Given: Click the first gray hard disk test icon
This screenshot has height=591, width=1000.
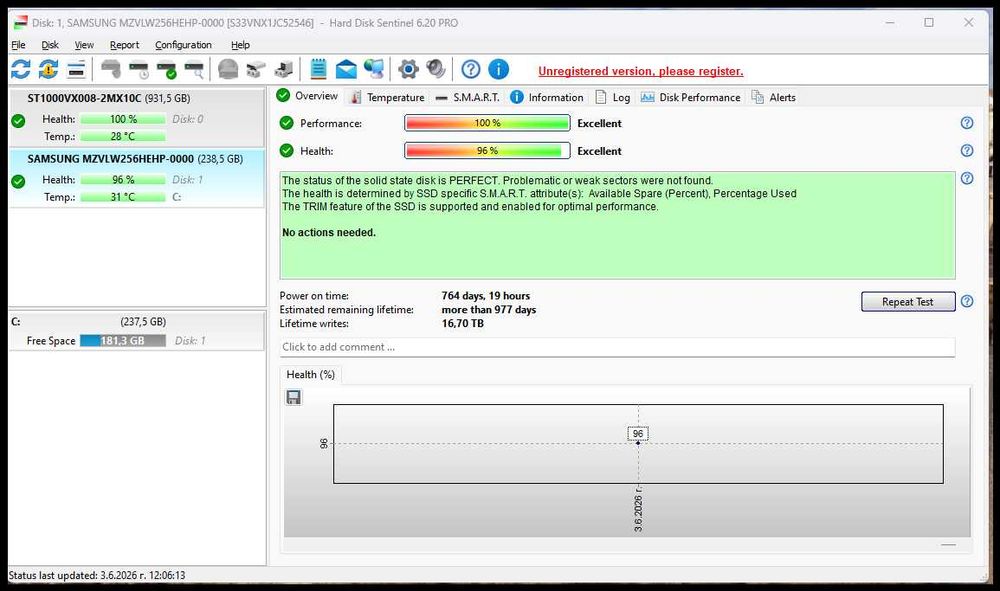Looking at the screenshot, I should [111, 69].
